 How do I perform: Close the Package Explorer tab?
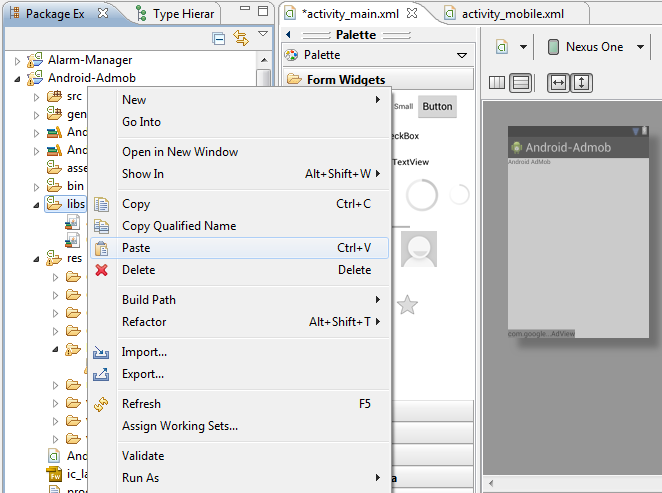(103, 14)
